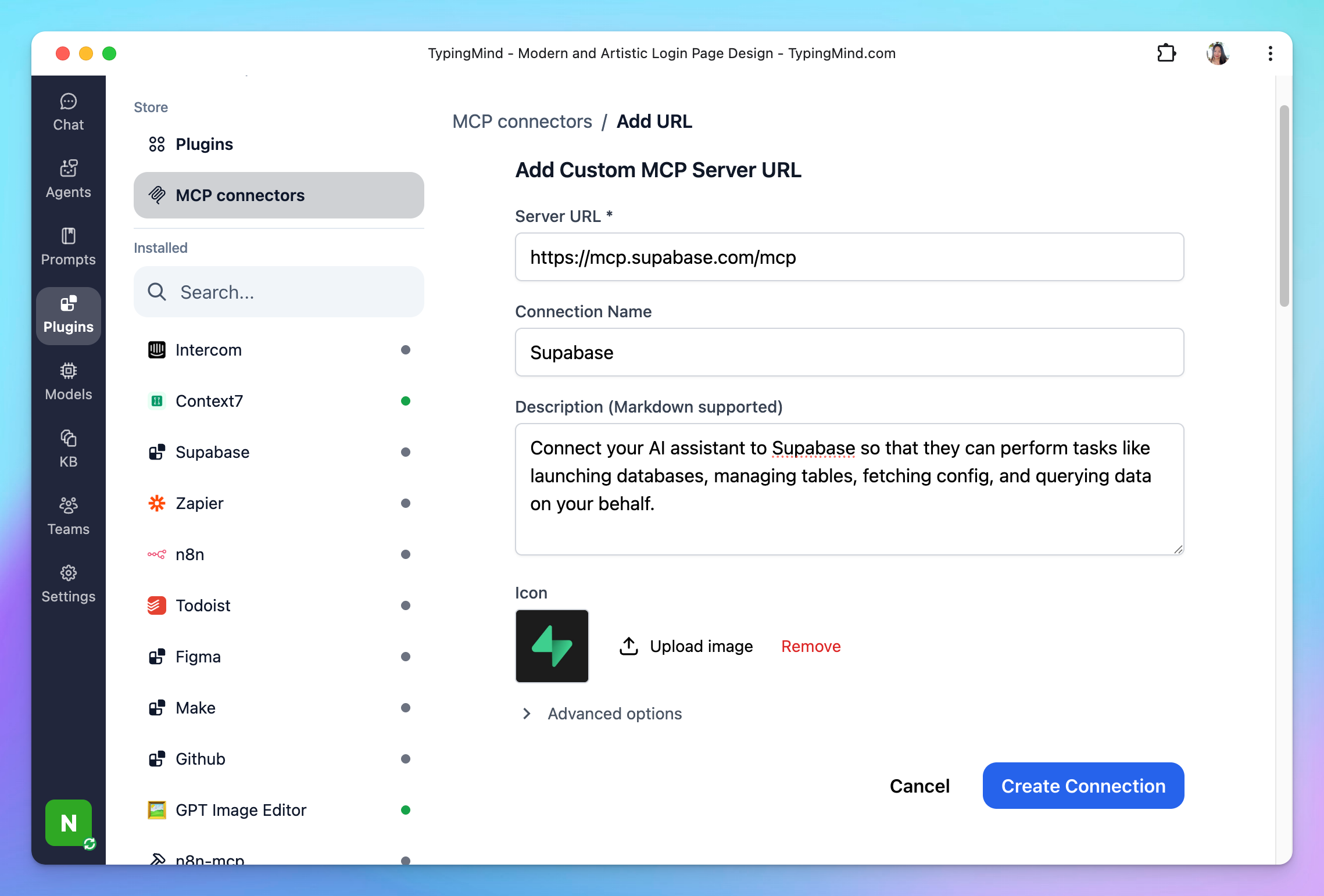Toggle the GPT Image Editor status dot
1324x896 pixels.
(x=406, y=810)
